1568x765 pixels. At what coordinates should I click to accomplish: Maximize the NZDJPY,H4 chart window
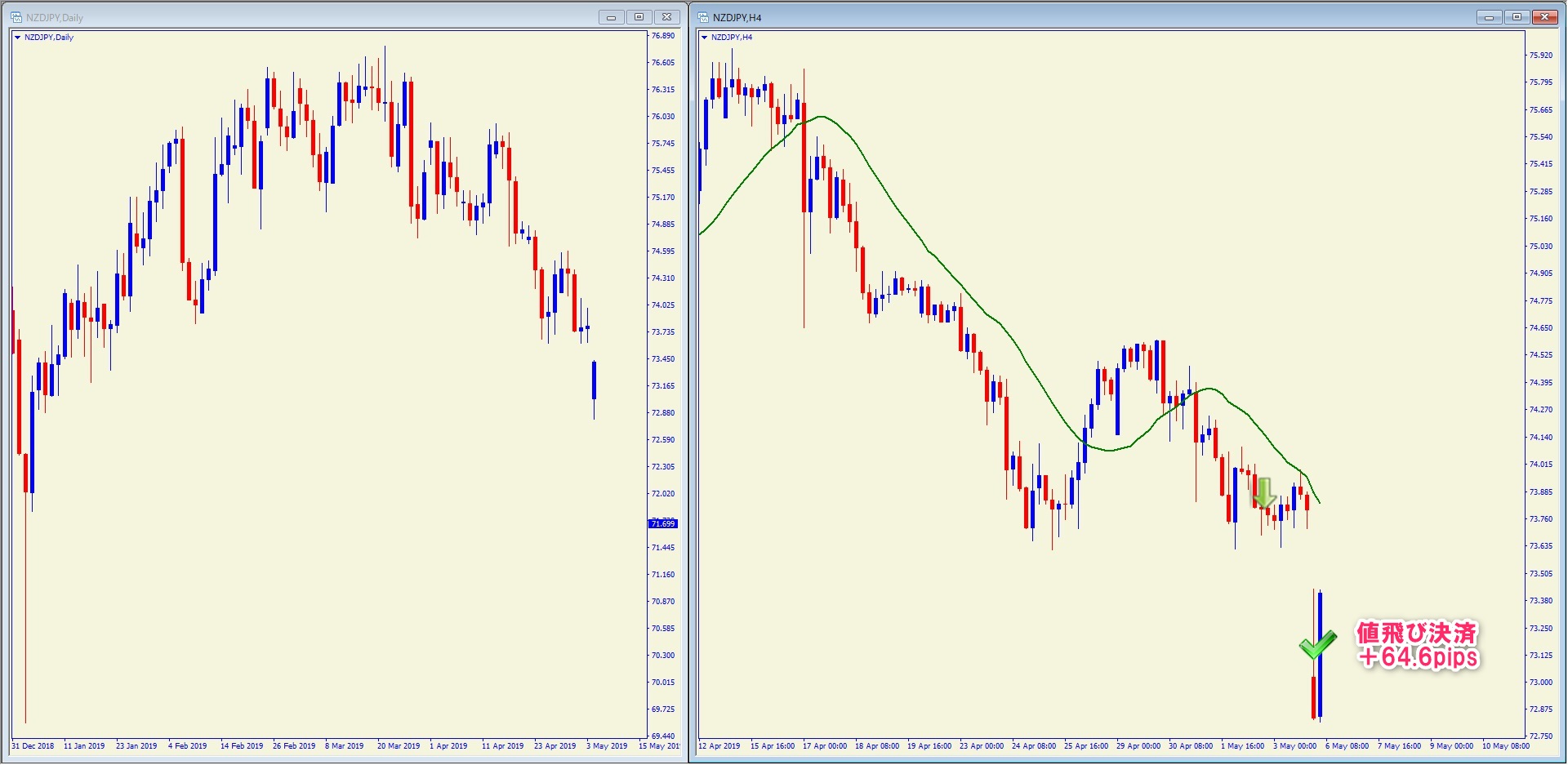[x=1517, y=17]
